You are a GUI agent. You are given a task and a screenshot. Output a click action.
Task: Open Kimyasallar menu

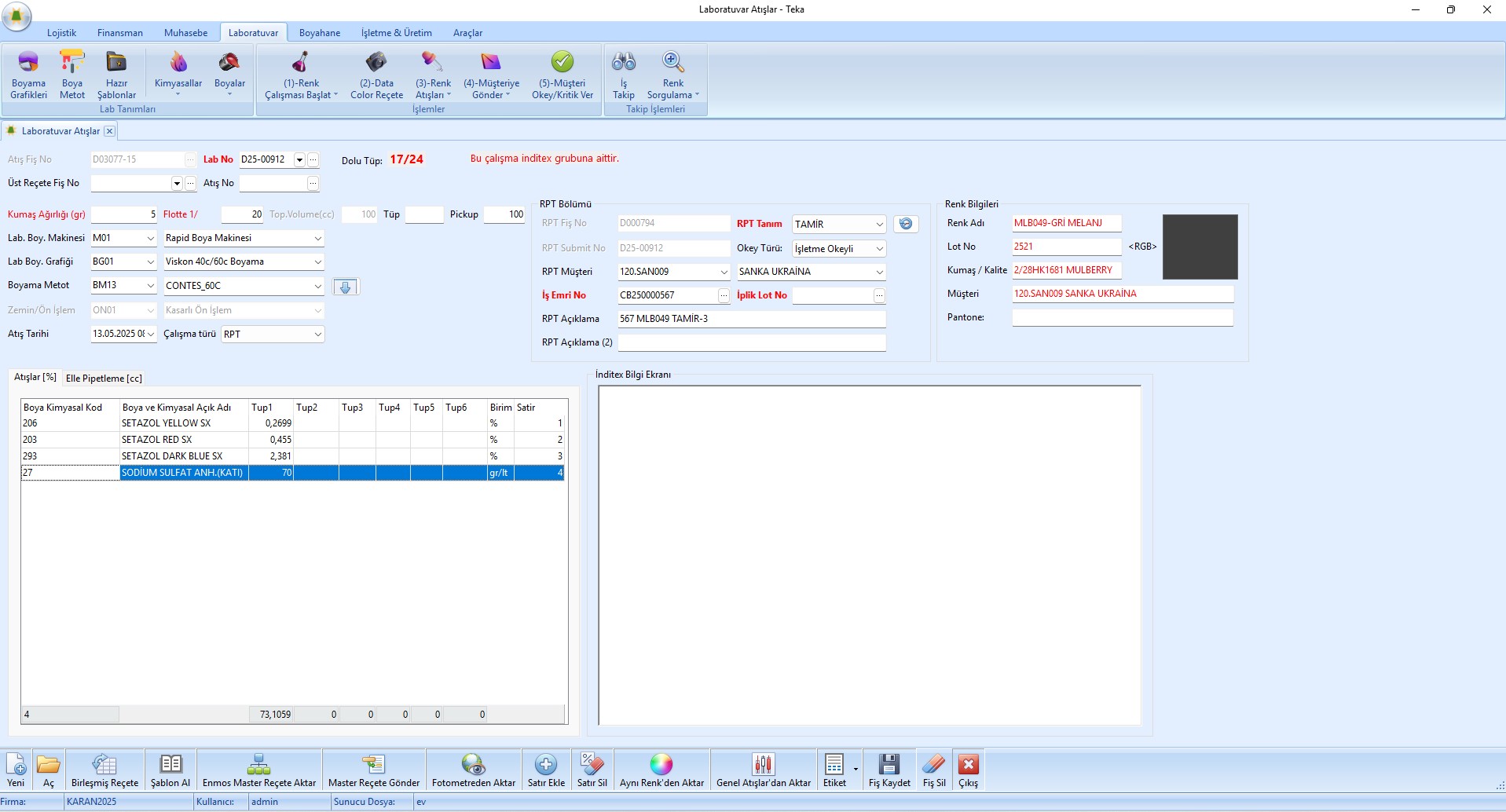coord(178,75)
